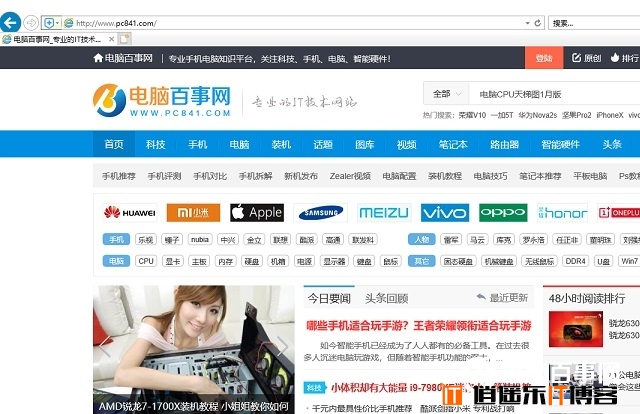Image resolution: width=640 pixels, height=414 pixels.
Task: Click the 固态硬盘 tag
Action: pyautogui.click(x=458, y=261)
